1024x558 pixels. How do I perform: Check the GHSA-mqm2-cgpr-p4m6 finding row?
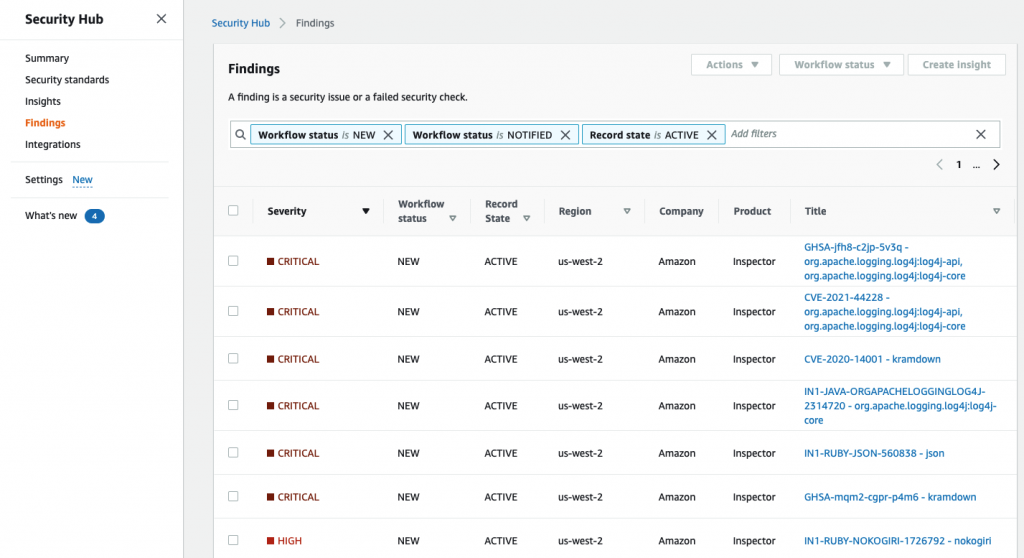pos(233,496)
